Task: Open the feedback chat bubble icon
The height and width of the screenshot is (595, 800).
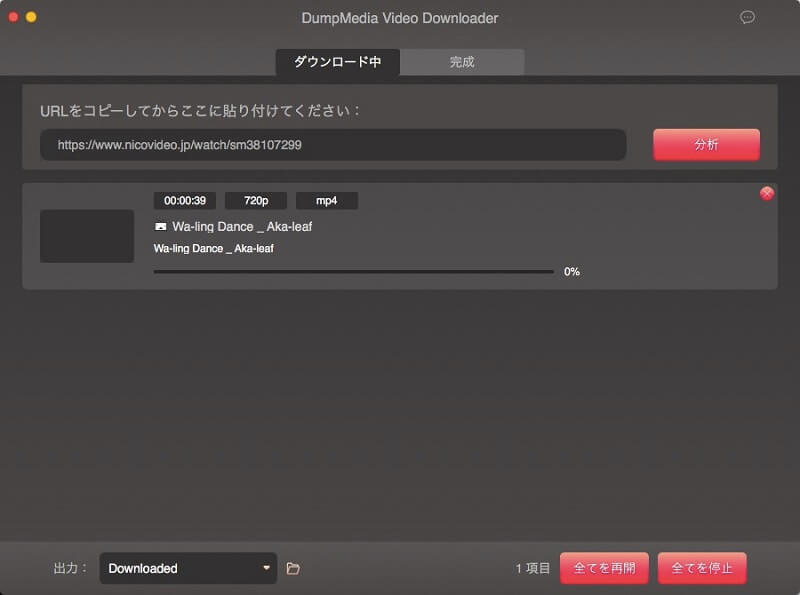Action: [x=747, y=18]
